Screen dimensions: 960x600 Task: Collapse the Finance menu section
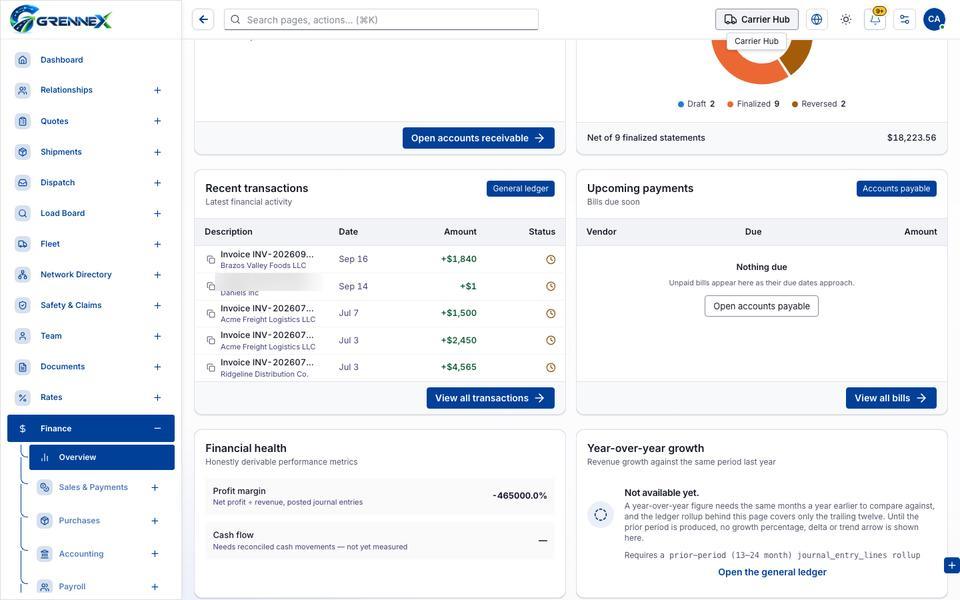(157, 429)
